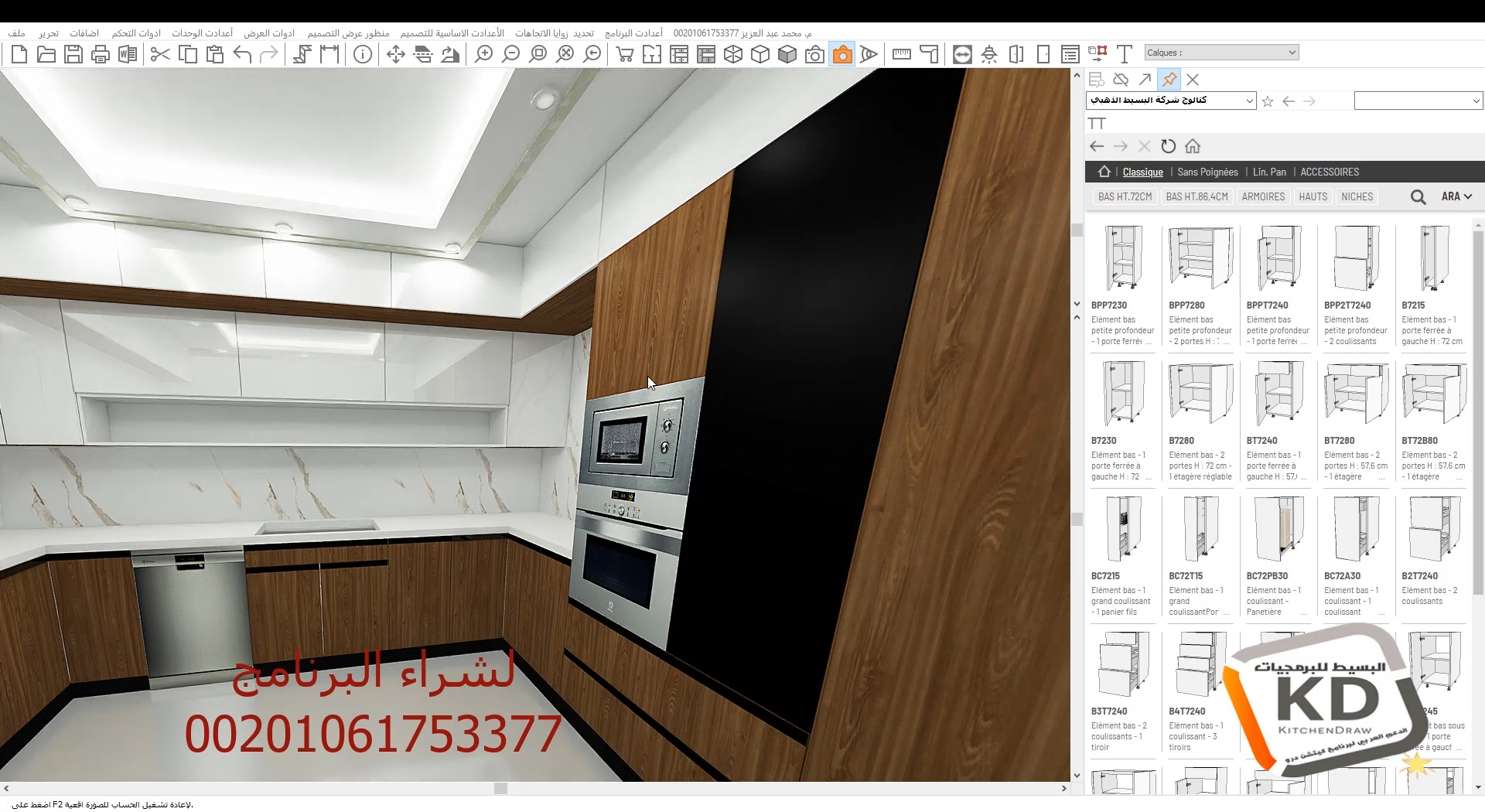
Task: Toggle the favorite star on the catalog
Action: point(1267,101)
